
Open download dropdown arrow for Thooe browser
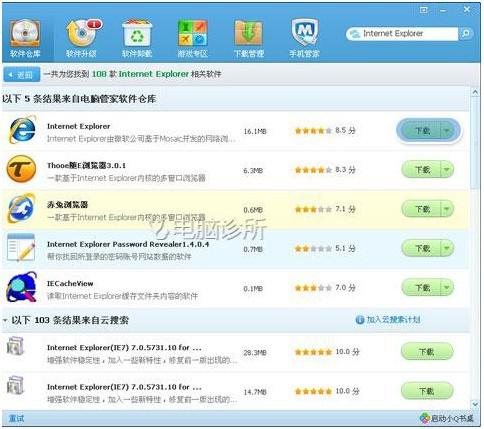pyautogui.click(x=447, y=170)
